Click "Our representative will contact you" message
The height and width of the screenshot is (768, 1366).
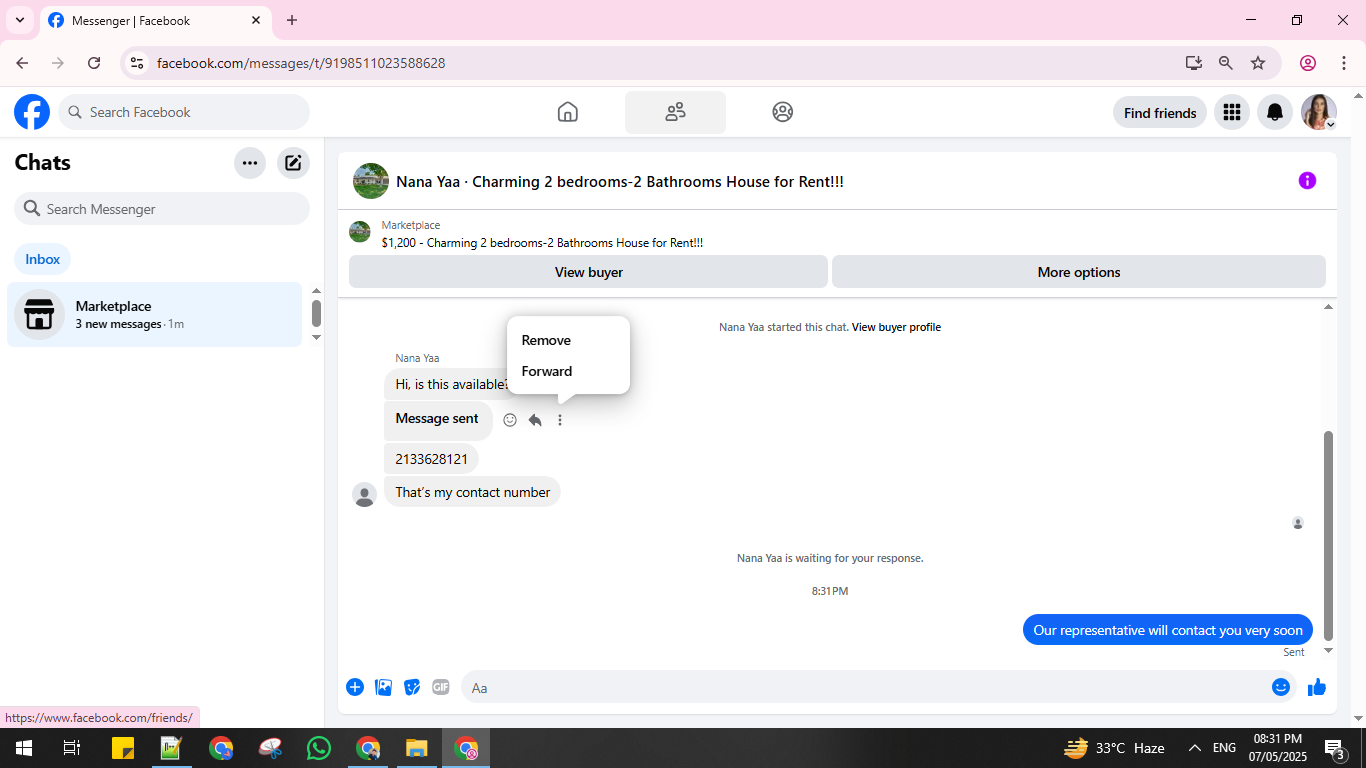tap(1168, 630)
